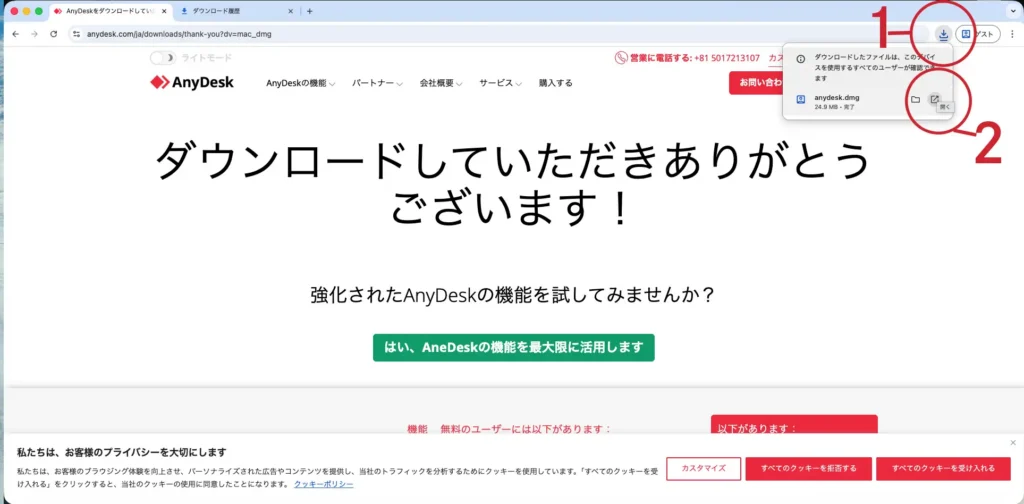This screenshot has width=1024, height=504.
Task: Click the site information icon in address bar
Action: [x=77, y=33]
